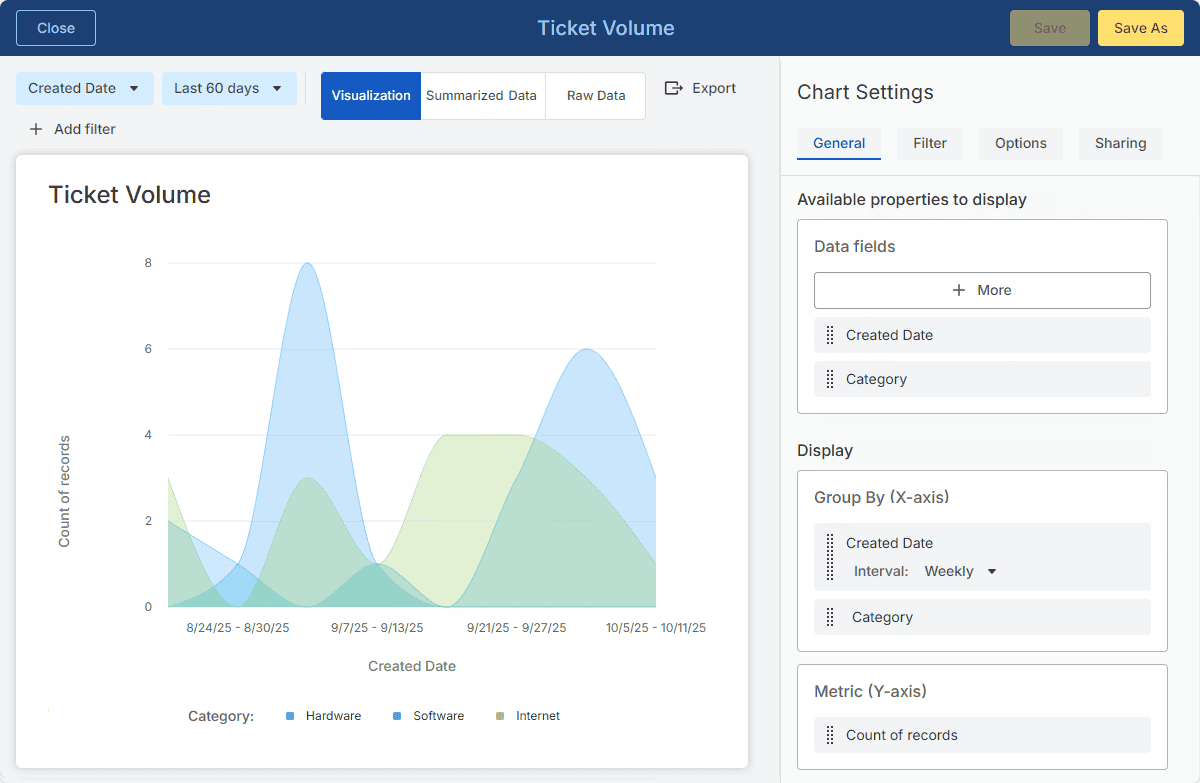Screen dimensions: 1200x783
Task: Expand the Weekly interval dropdown
Action: point(960,571)
